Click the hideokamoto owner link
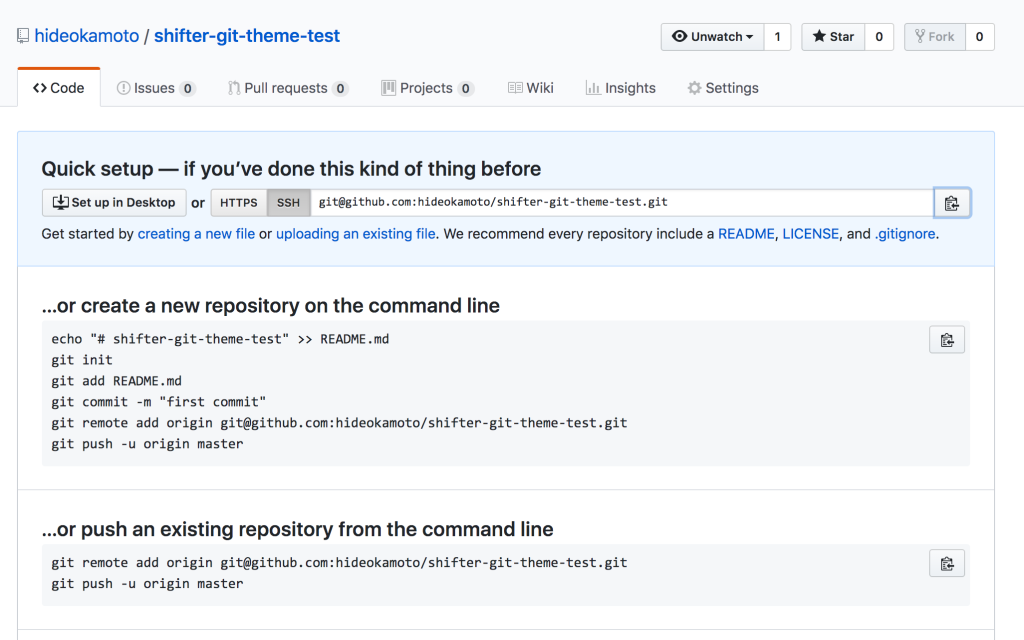The height and width of the screenshot is (640, 1024). (x=87, y=36)
